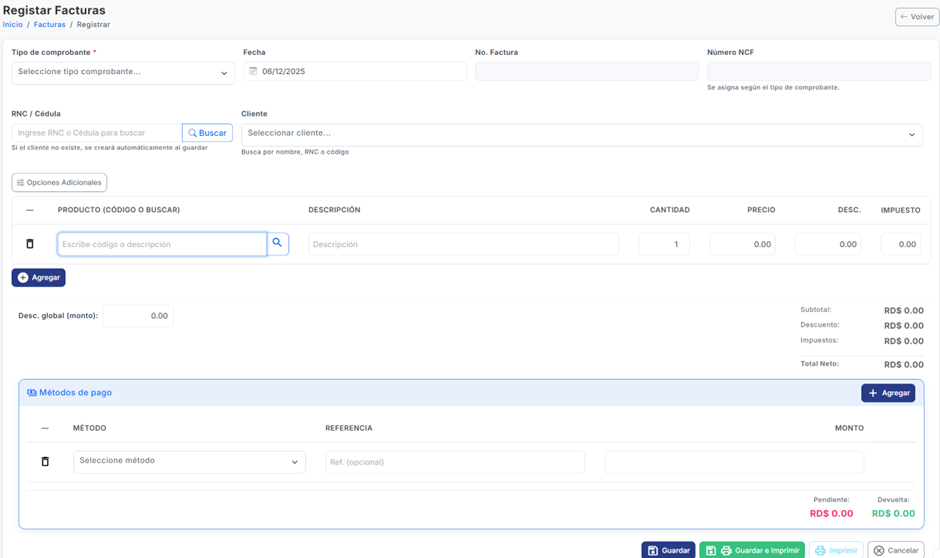Viewport: 940px width, 558px height.
Task: Remove the payment method row via trash icon
Action: point(45,462)
